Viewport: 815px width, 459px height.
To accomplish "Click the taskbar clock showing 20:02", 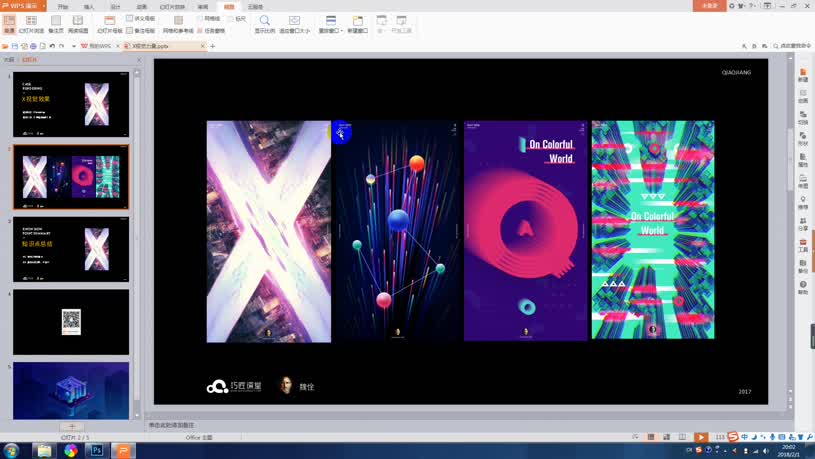I will pyautogui.click(x=788, y=451).
